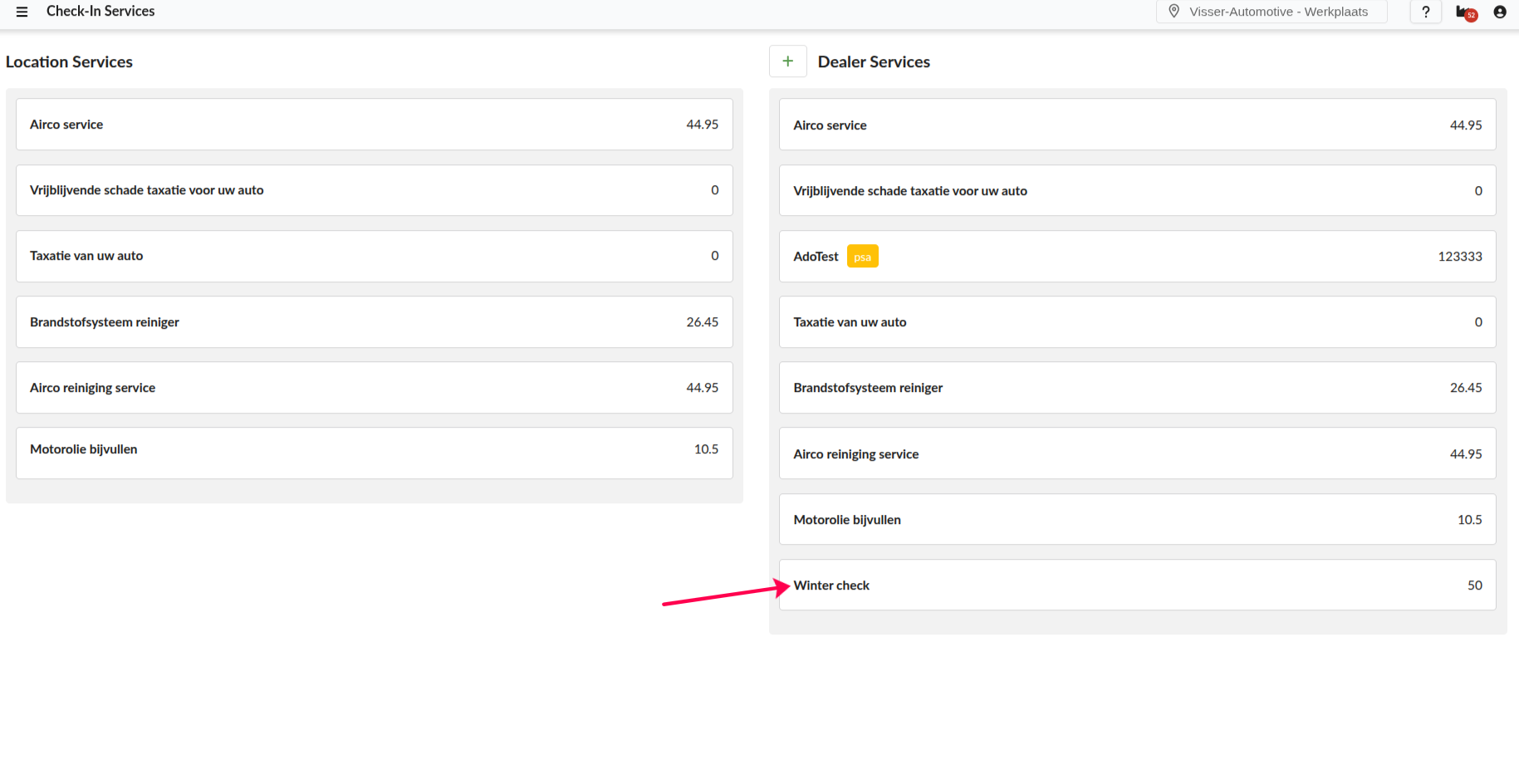
Task: Select Motorolie bijvullen in Dealer Services
Action: pos(1136,520)
